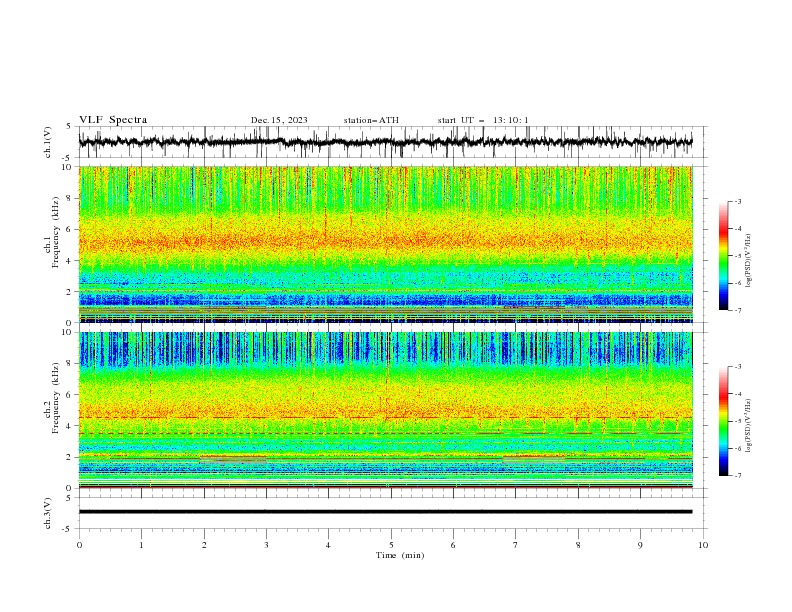Click tick label "1" on the Time axis
This screenshot has width=792, height=612.
[141, 545]
